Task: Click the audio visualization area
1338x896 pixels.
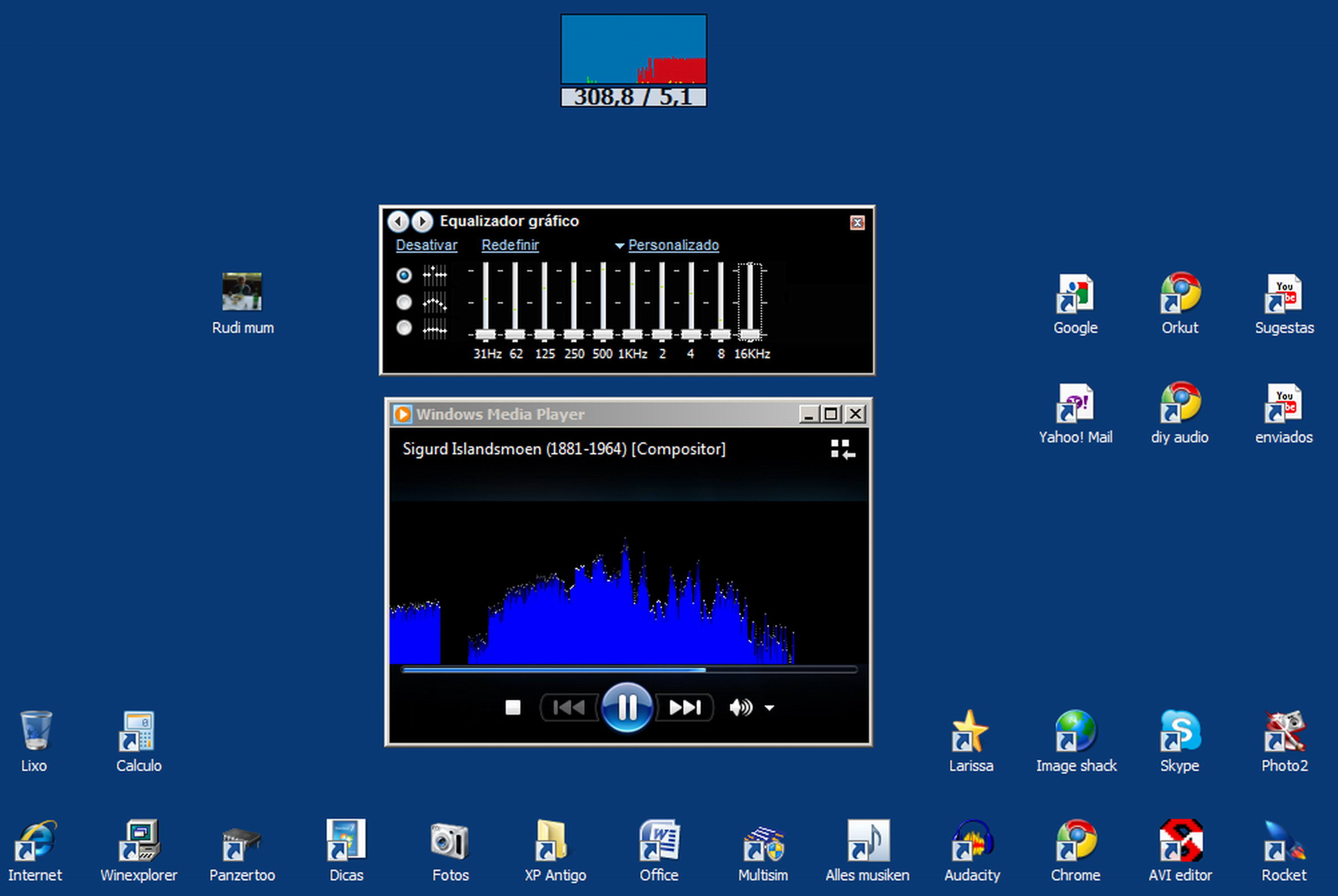Action: [629, 583]
